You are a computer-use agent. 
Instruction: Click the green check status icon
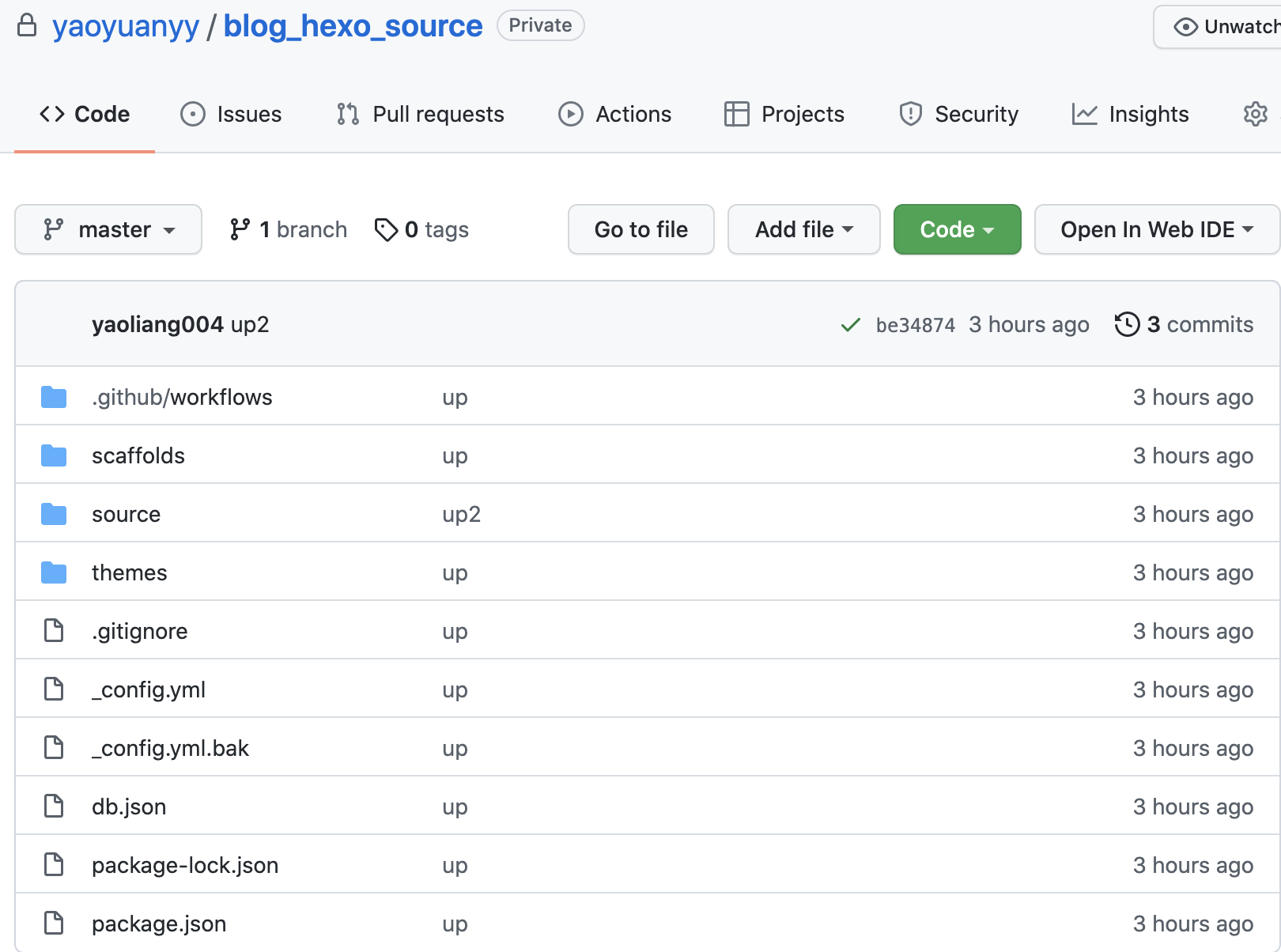point(850,325)
